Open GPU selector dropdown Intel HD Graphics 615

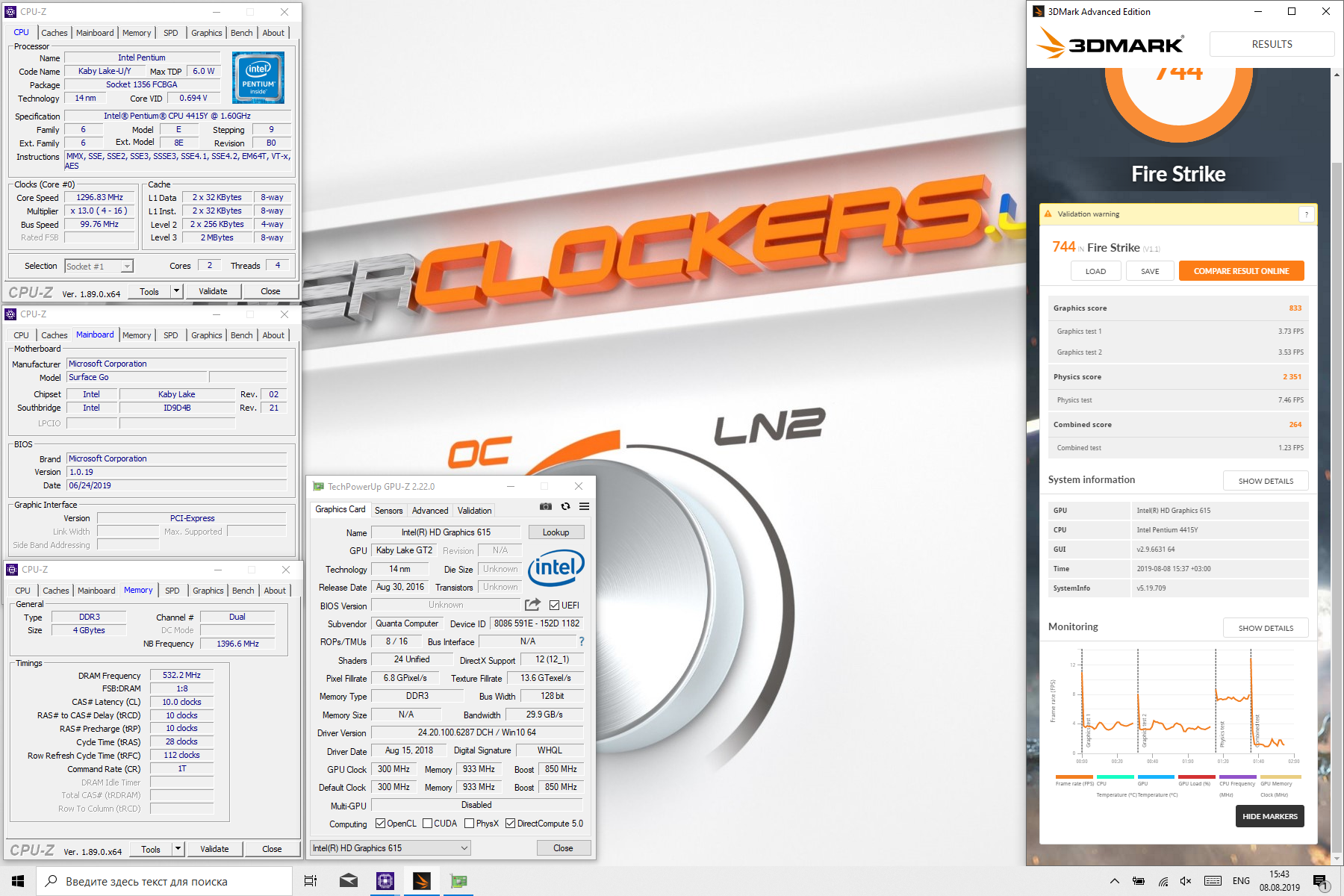point(391,848)
